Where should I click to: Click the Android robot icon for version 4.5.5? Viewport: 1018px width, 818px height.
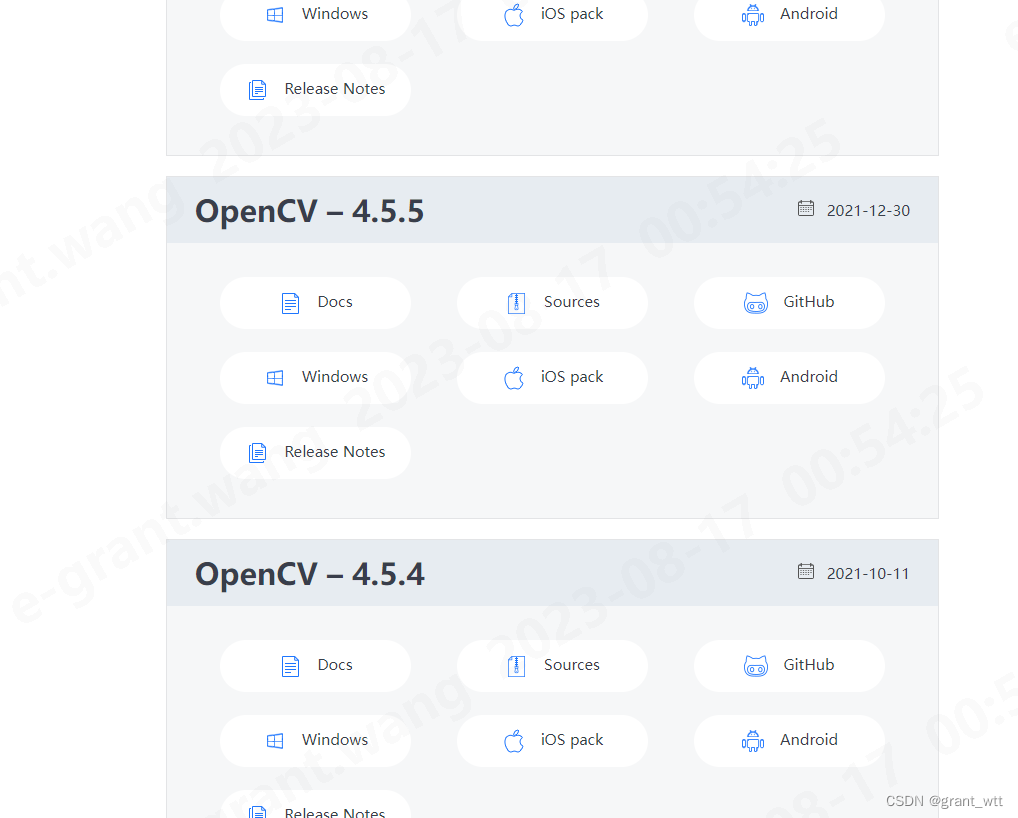(752, 378)
